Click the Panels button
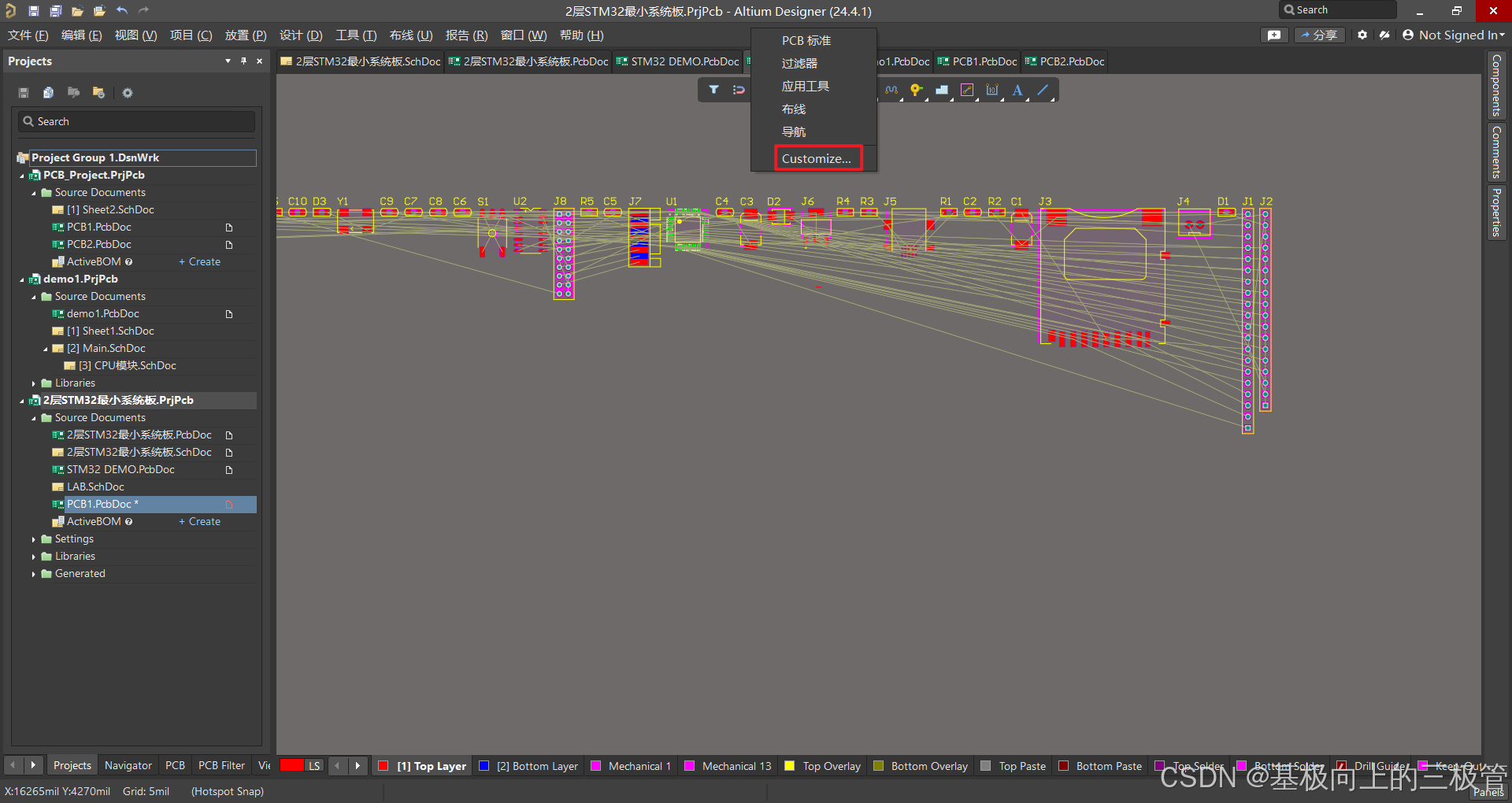 (x=1488, y=792)
